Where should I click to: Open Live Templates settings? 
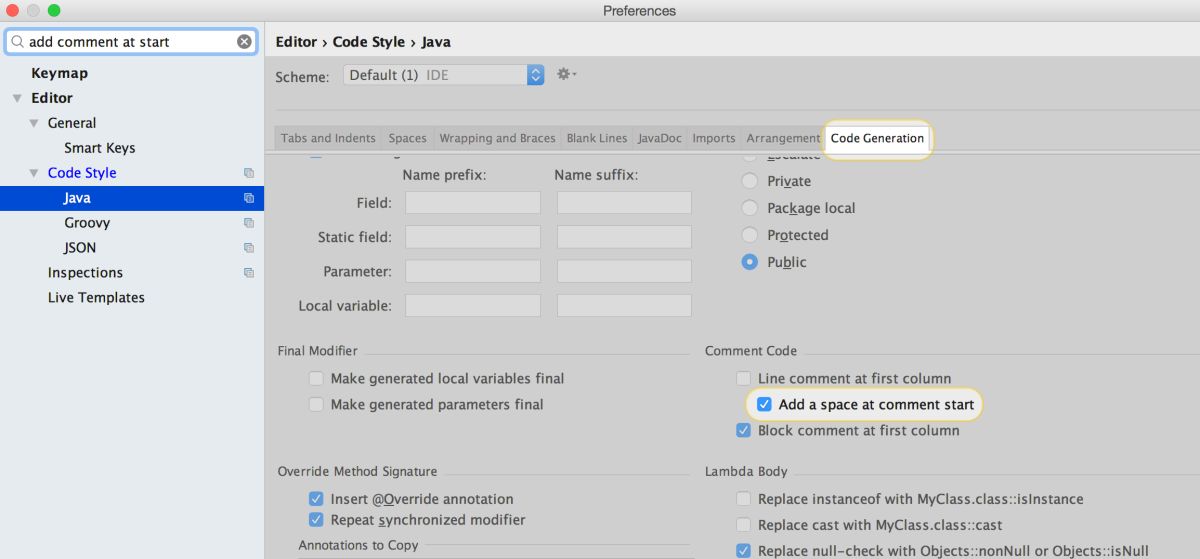click(x=96, y=298)
